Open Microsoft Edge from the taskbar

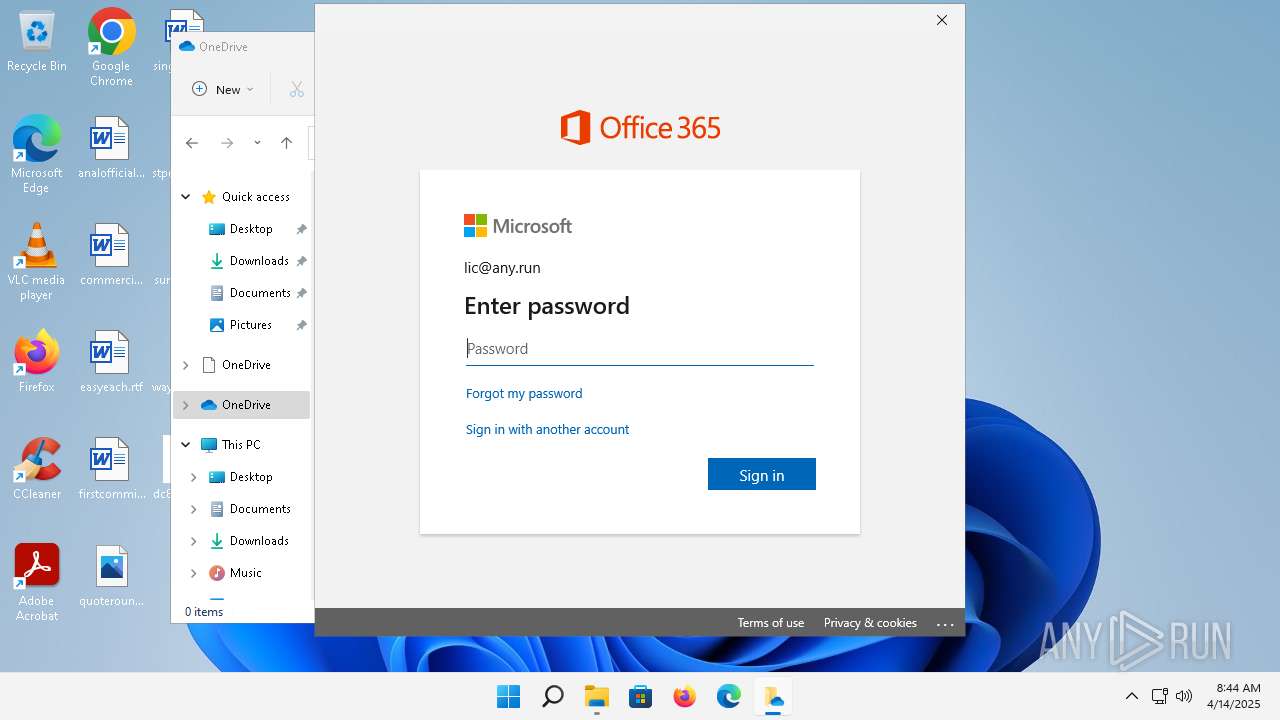(x=728, y=696)
